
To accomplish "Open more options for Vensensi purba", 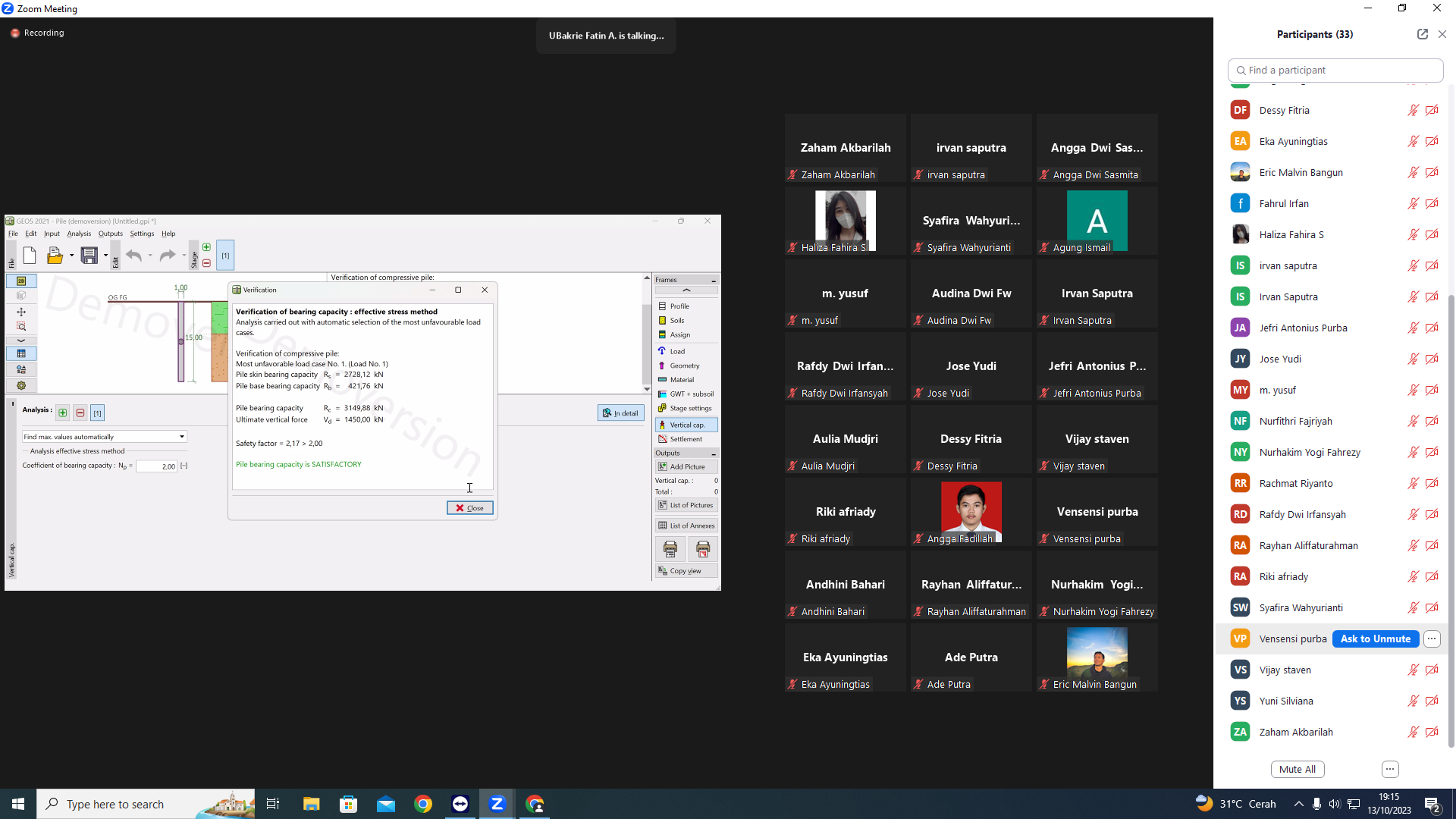I will 1432,639.
